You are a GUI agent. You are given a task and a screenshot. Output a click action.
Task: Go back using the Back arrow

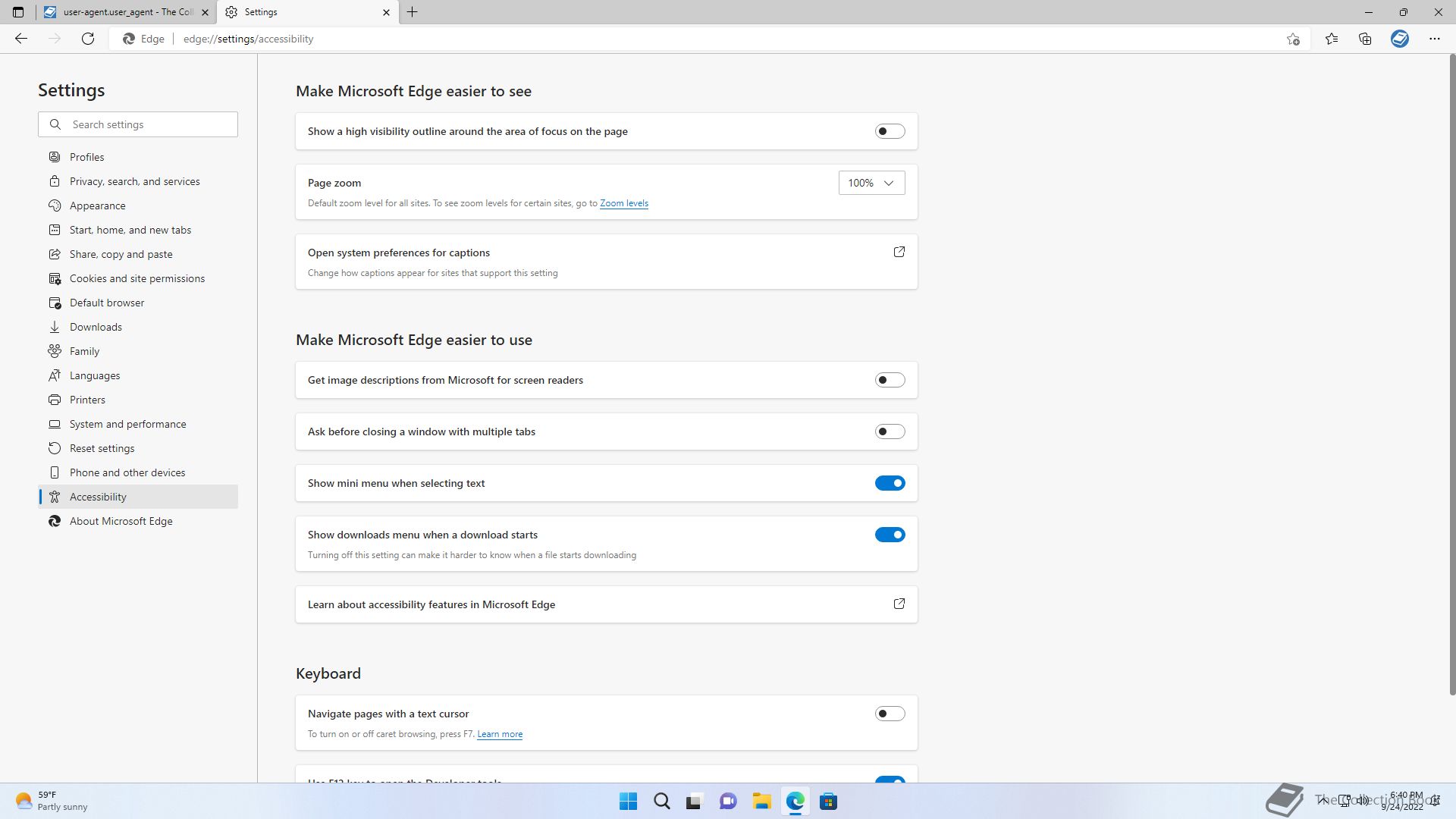pyautogui.click(x=21, y=39)
